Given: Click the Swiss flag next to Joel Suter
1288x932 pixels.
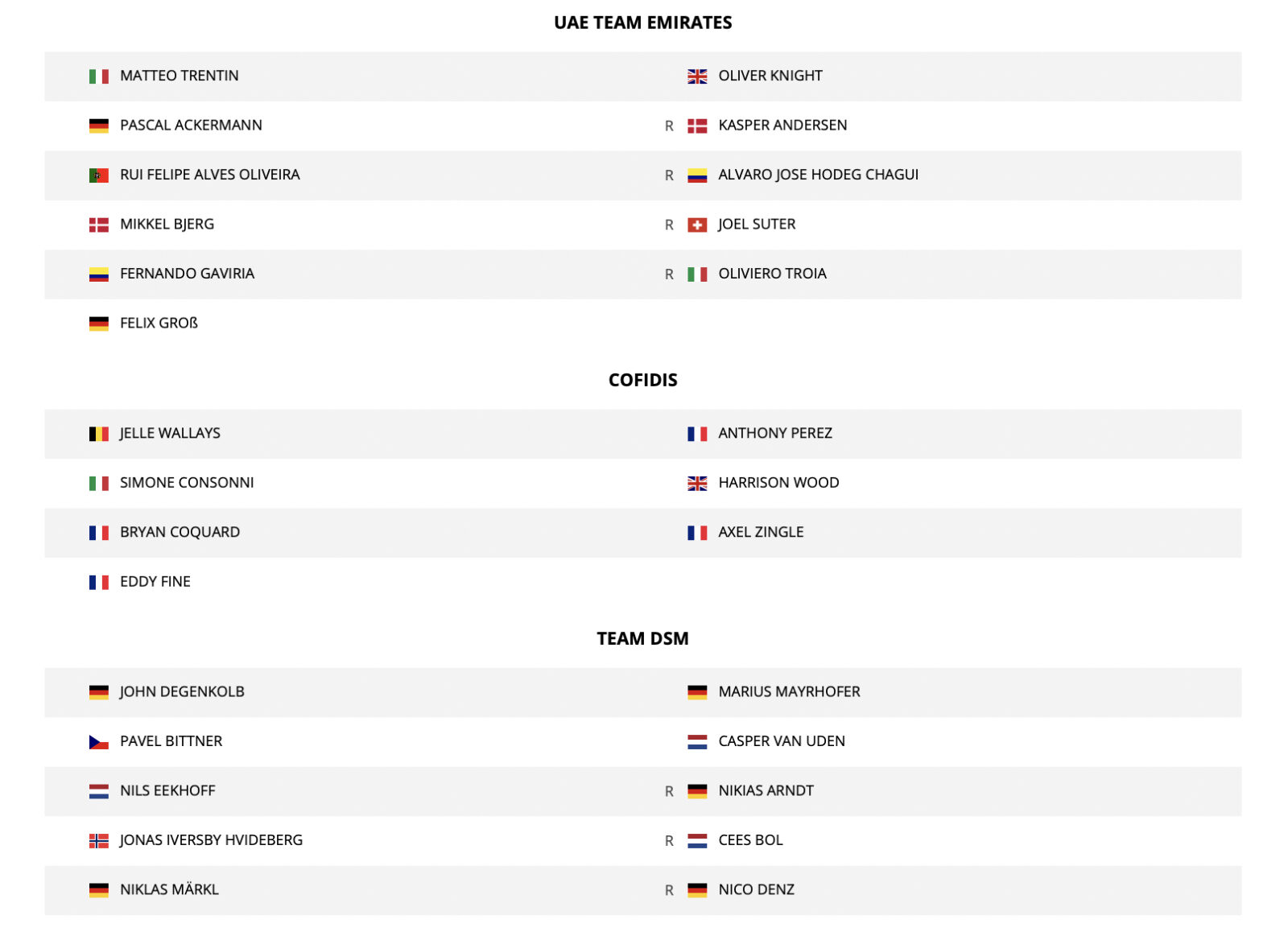Looking at the screenshot, I should pos(697,225).
